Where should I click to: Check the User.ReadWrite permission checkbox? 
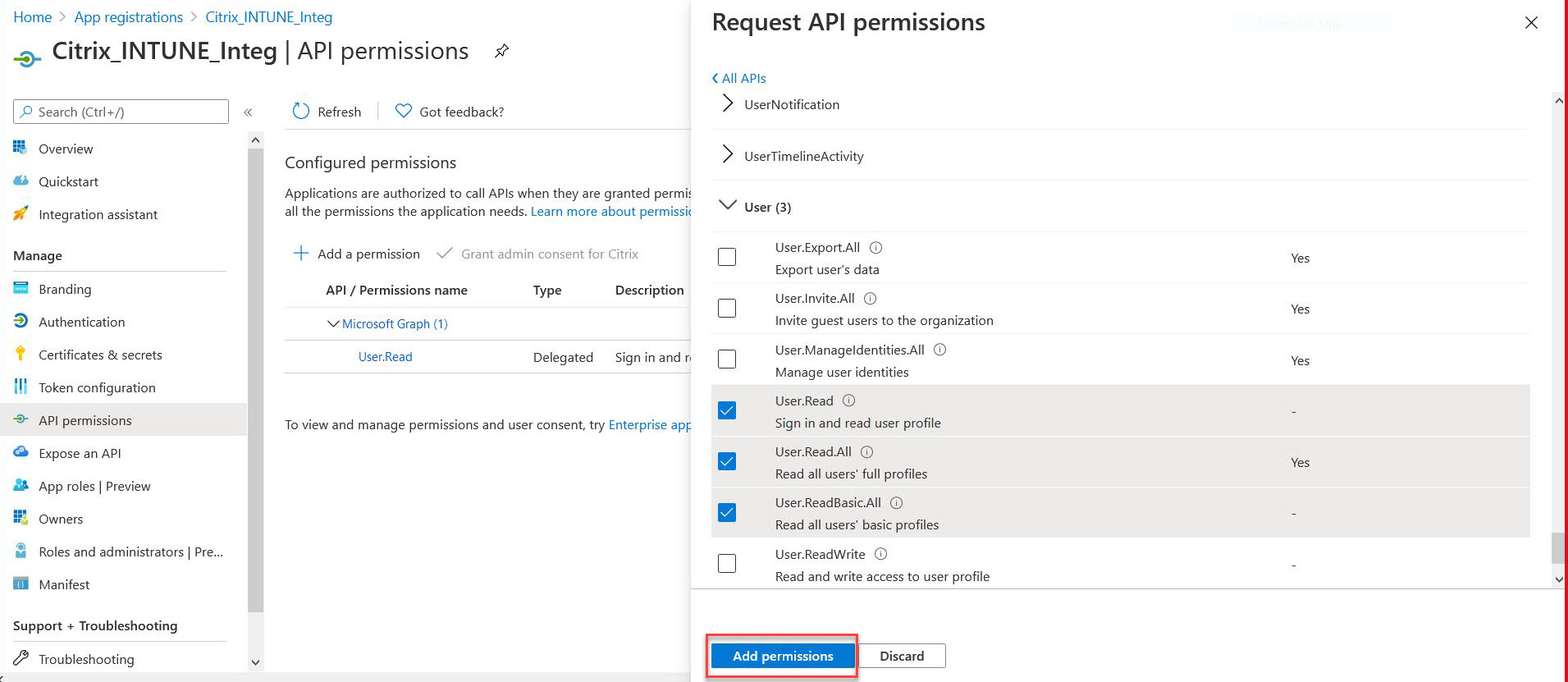pos(727,564)
